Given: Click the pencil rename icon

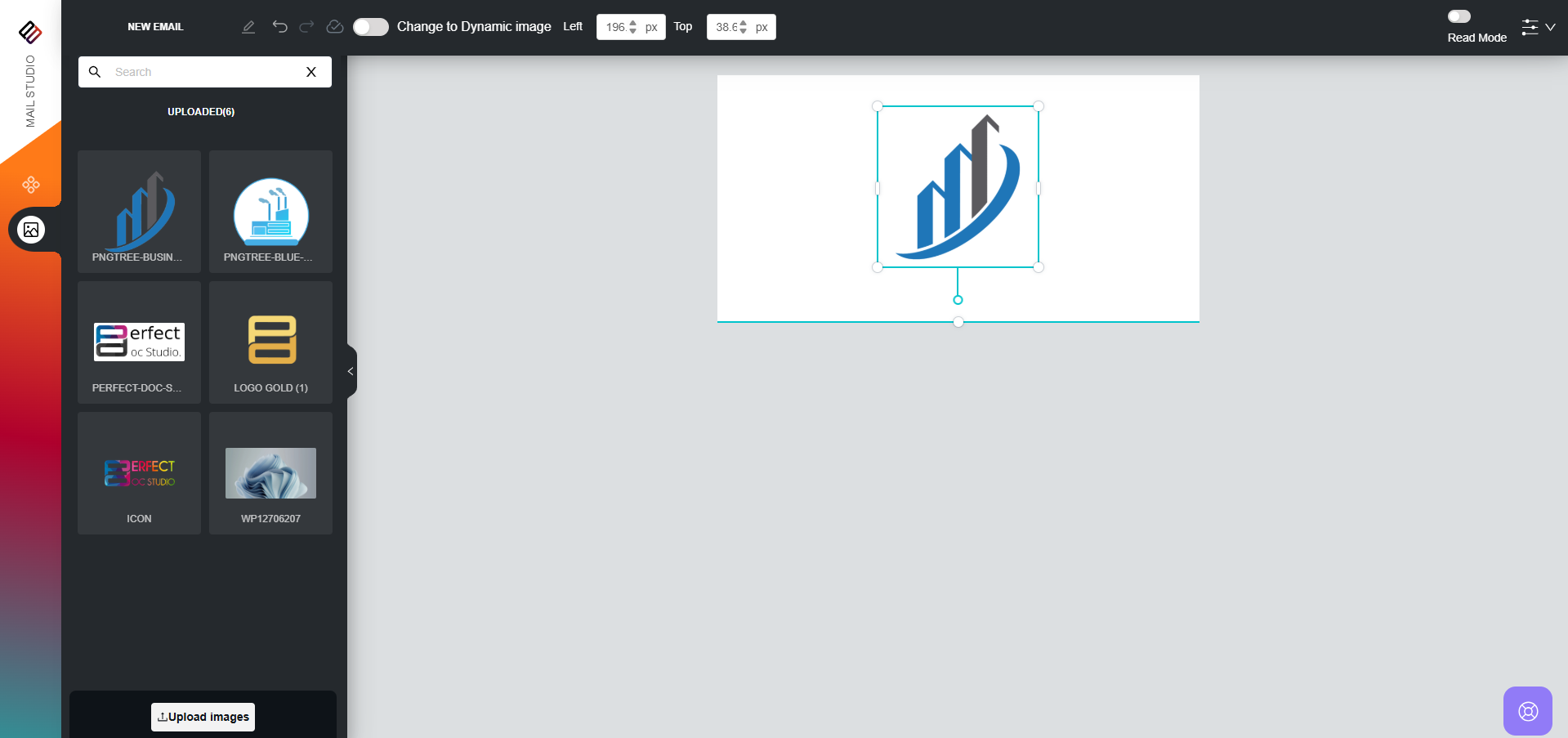Looking at the screenshot, I should (x=248, y=27).
